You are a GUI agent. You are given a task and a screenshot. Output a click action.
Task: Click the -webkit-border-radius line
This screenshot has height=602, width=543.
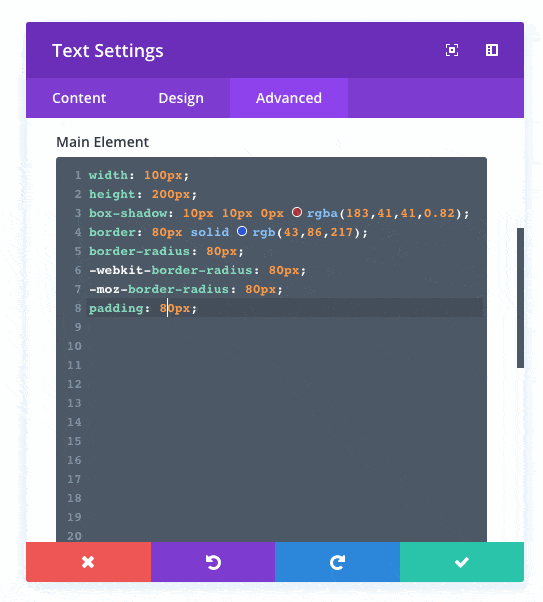197,270
